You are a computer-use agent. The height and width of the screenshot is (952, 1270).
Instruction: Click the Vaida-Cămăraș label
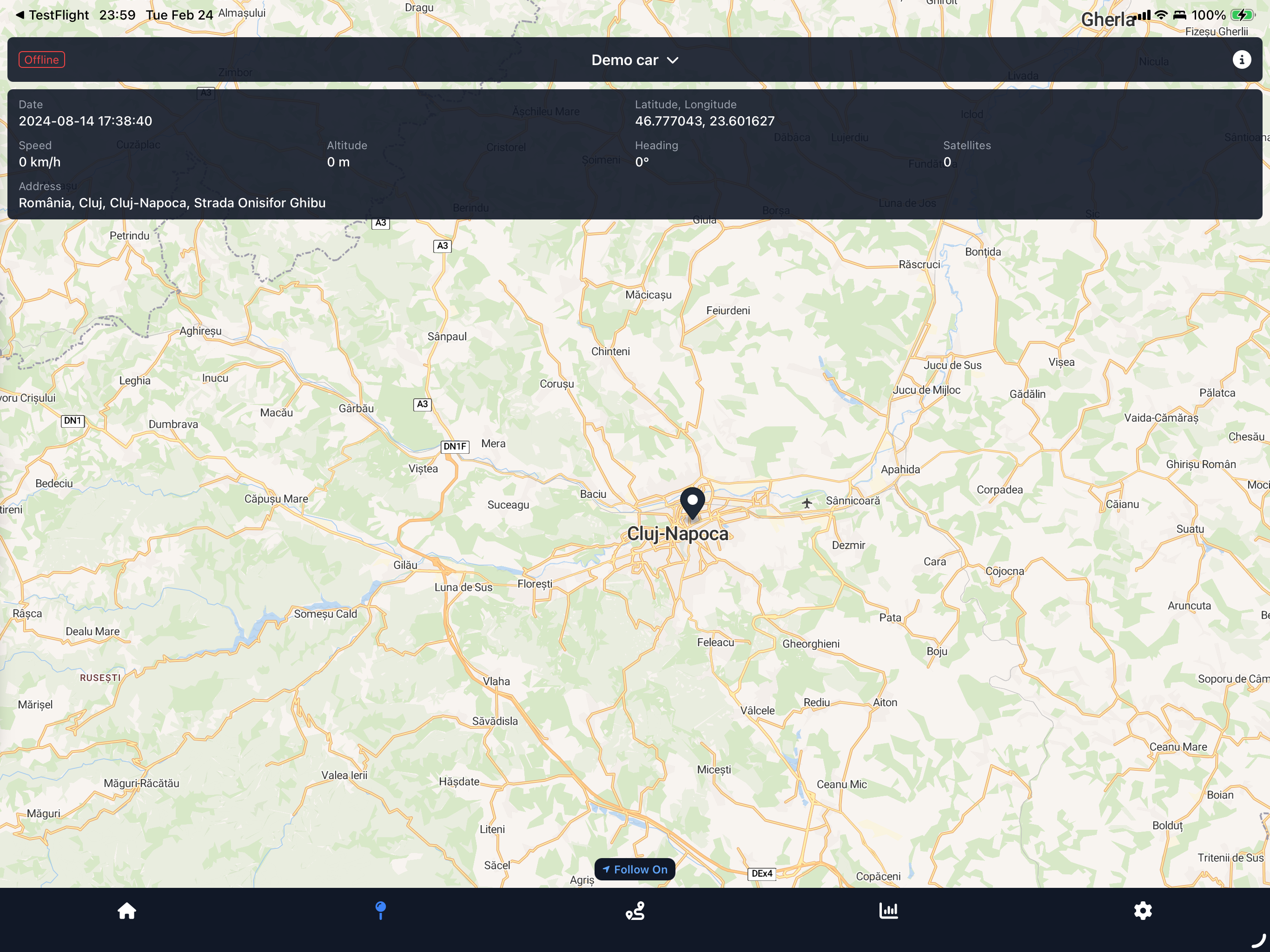tap(1161, 418)
